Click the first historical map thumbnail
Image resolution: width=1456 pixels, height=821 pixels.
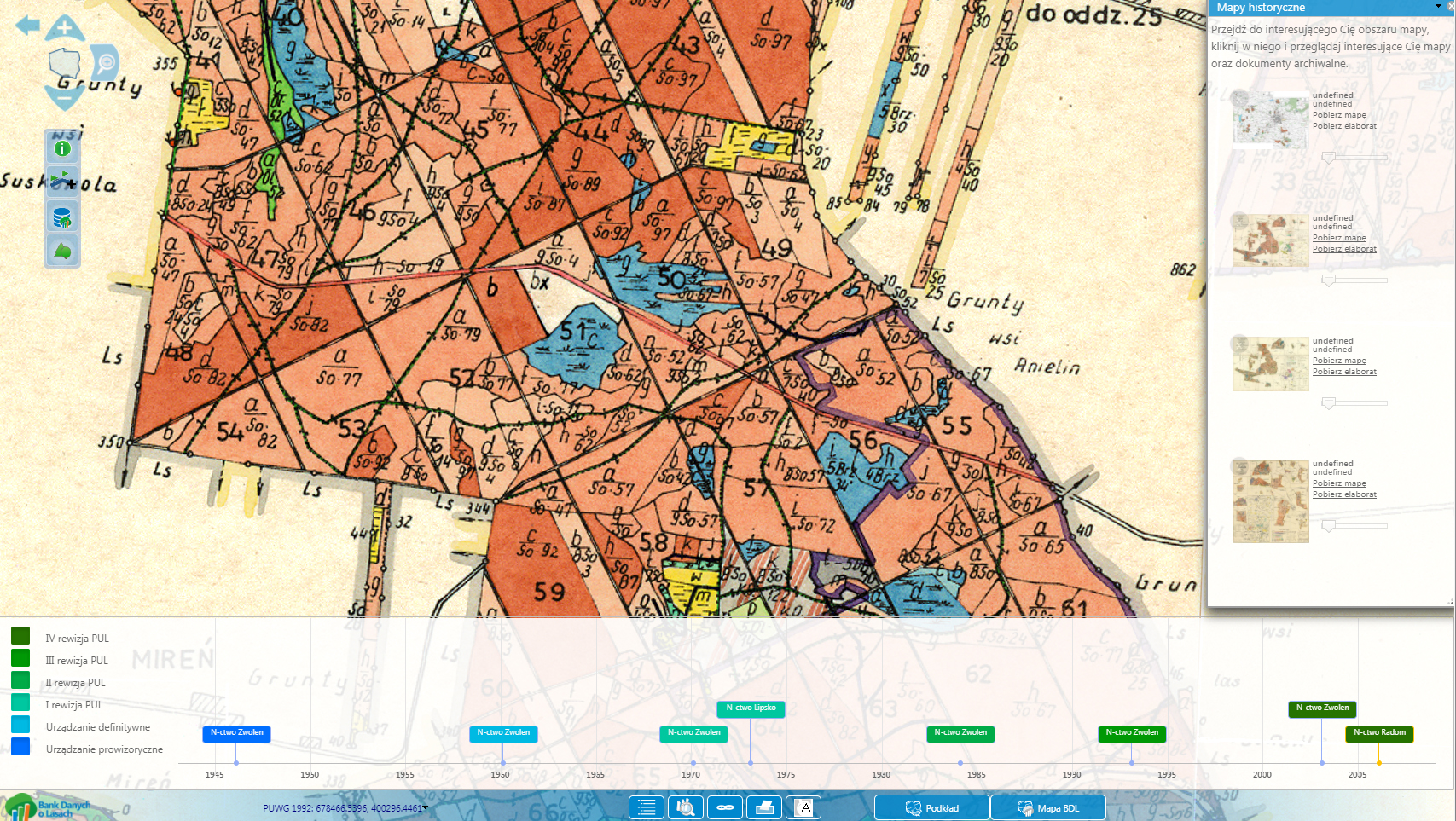click(1270, 119)
